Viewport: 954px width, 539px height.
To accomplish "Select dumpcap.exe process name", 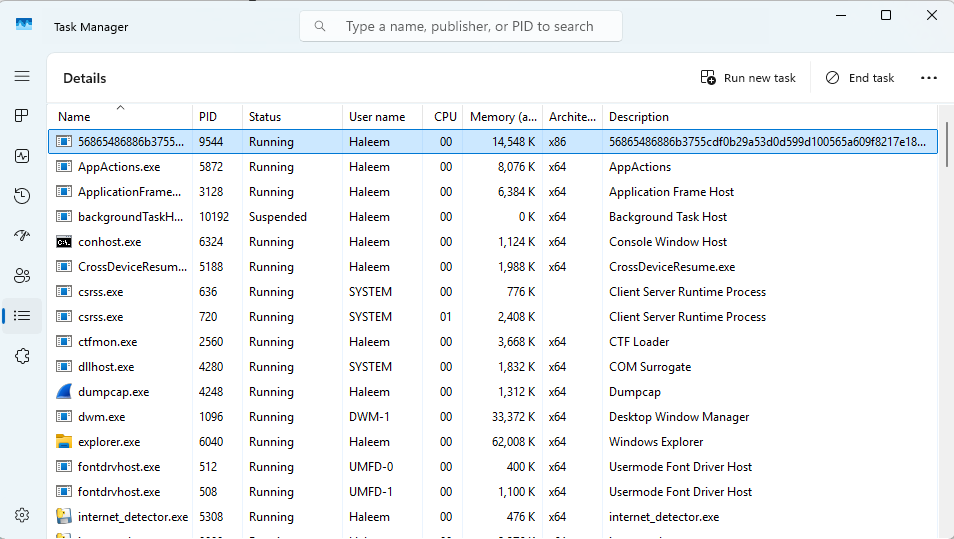I will pyautogui.click(x=114, y=392).
